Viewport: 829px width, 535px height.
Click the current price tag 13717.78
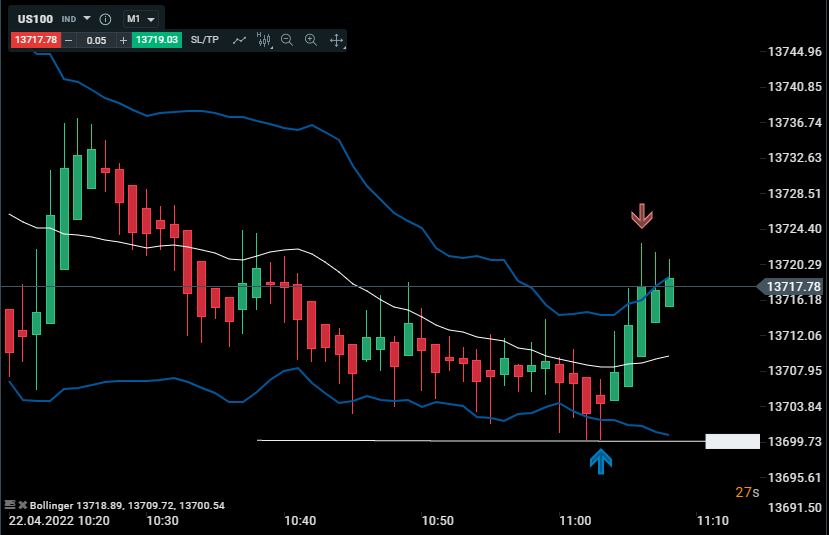[790, 287]
